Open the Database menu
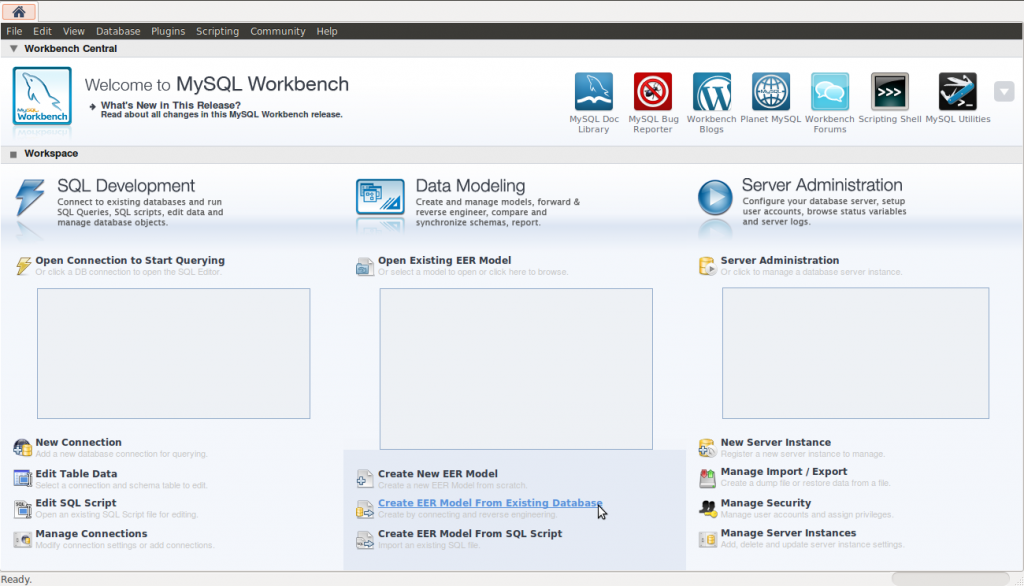The height and width of the screenshot is (586, 1024). (x=118, y=31)
